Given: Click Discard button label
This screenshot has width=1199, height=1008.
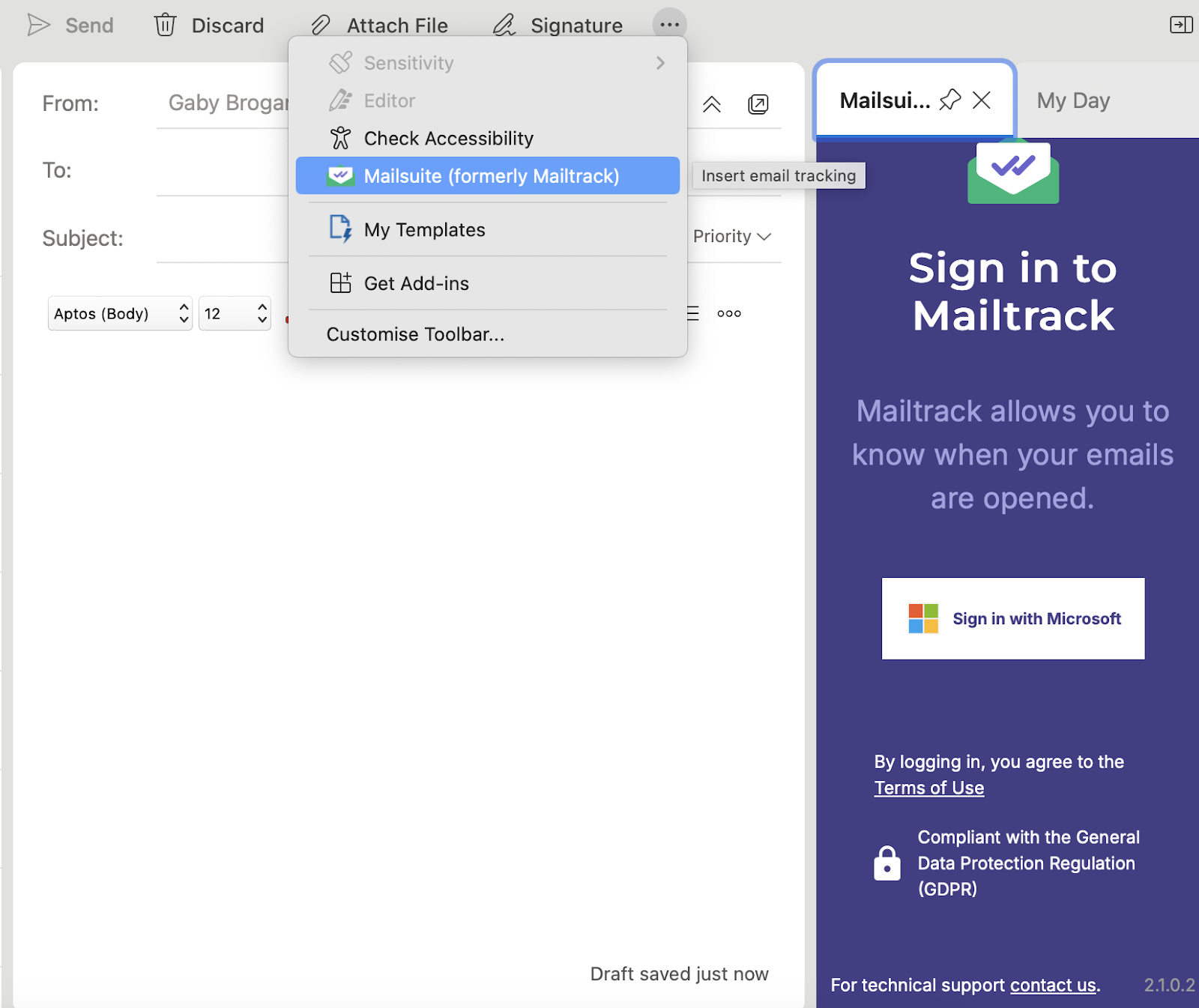Looking at the screenshot, I should point(228,25).
